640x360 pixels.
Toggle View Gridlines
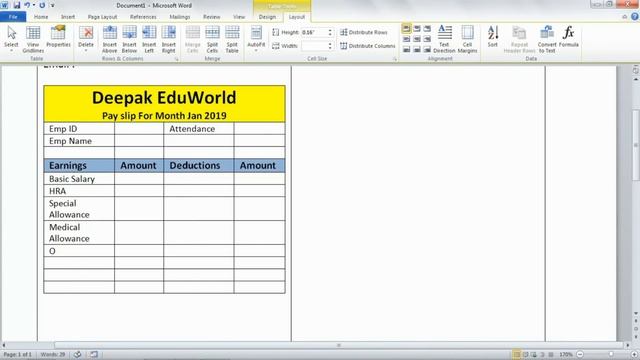33,39
